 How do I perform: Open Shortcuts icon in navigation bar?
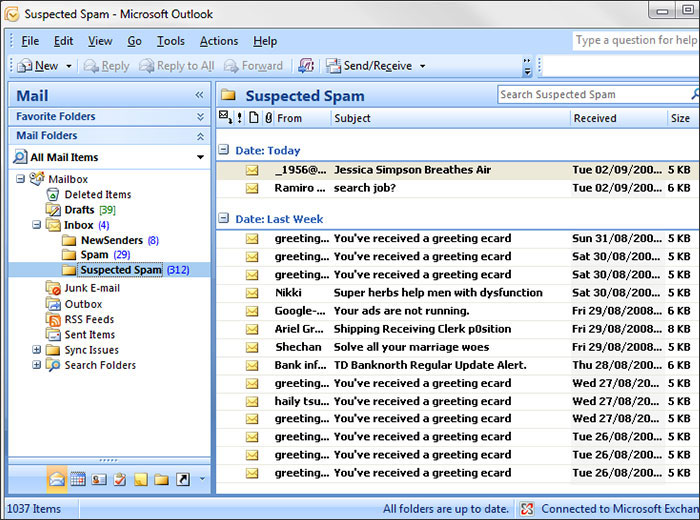point(183,479)
